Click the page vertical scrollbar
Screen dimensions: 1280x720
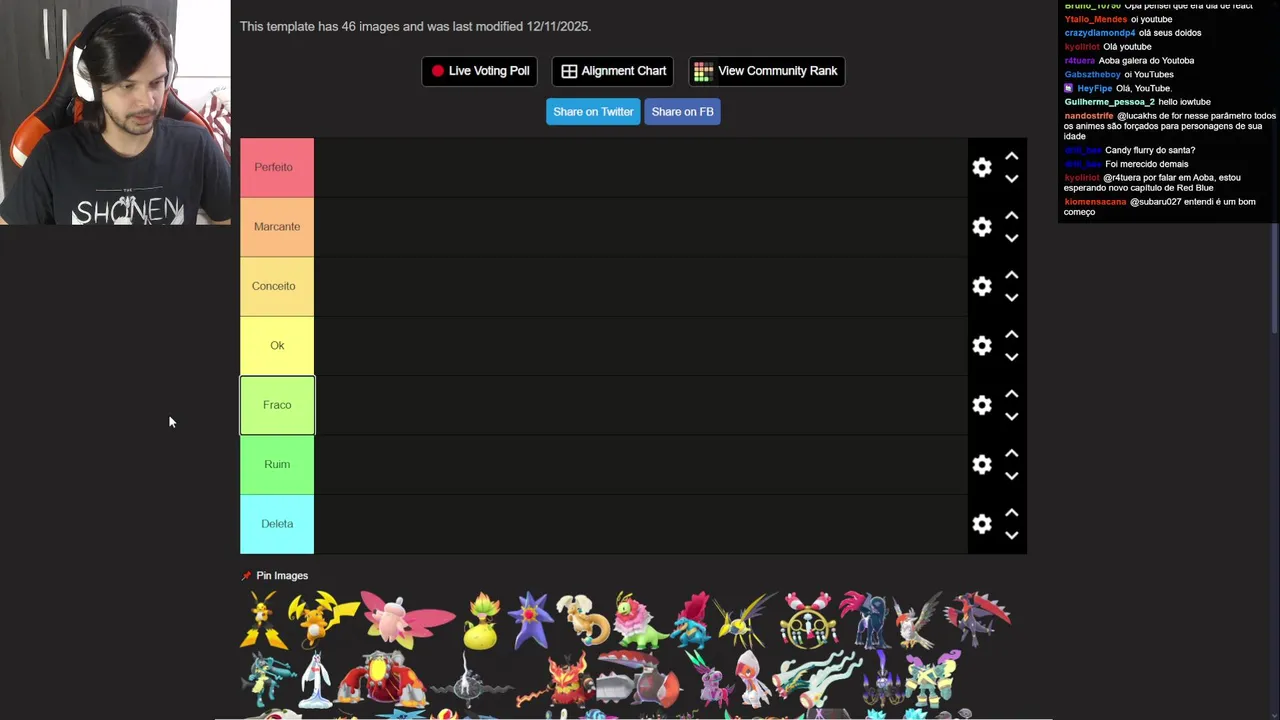point(1274,280)
